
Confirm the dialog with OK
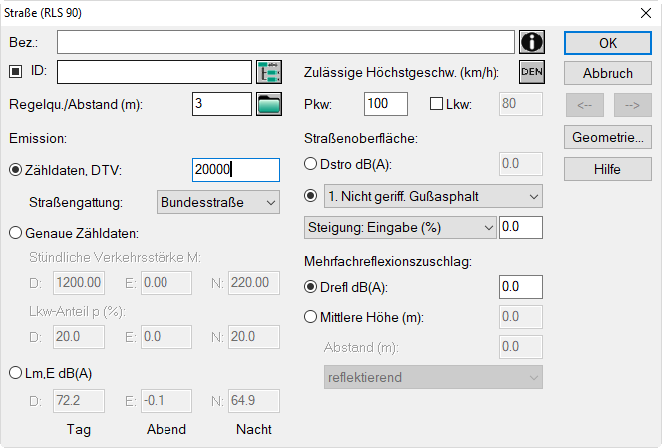tap(608, 43)
